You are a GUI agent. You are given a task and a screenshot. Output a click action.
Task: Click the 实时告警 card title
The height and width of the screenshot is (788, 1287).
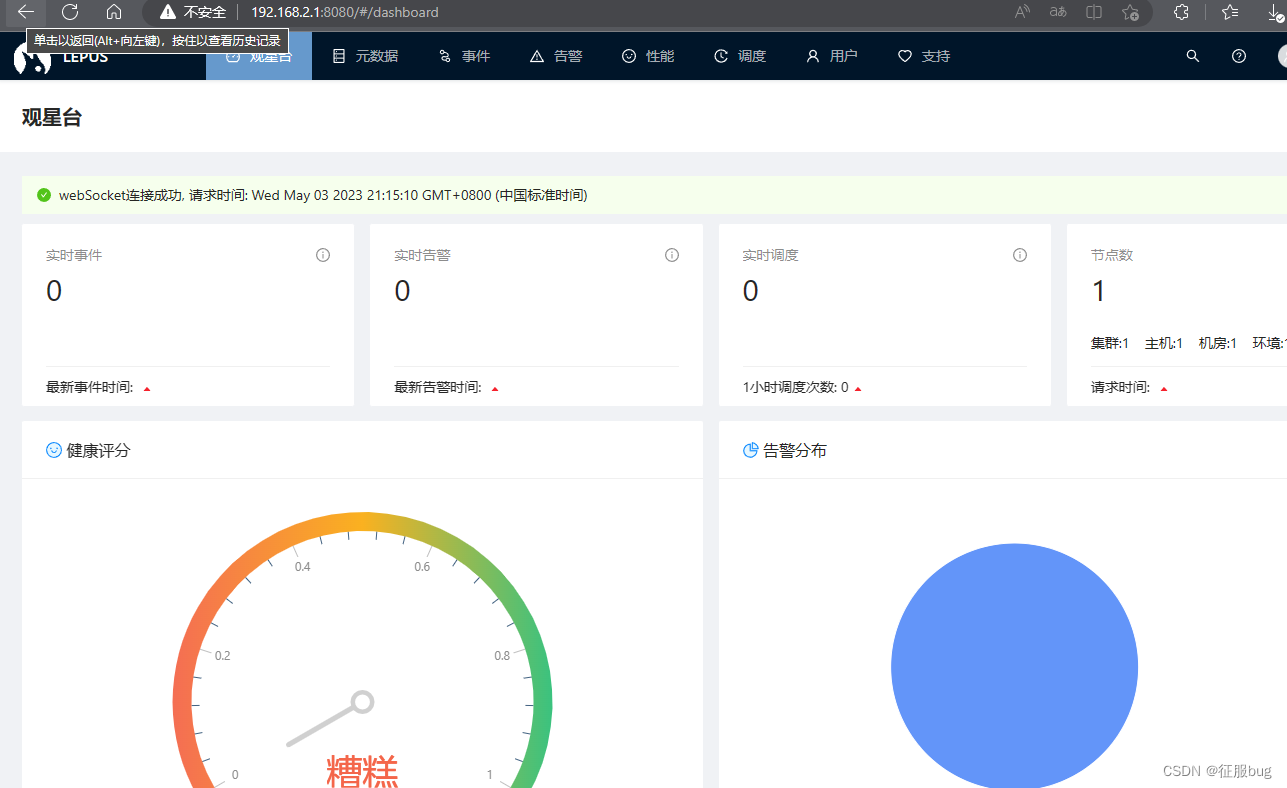pos(422,255)
